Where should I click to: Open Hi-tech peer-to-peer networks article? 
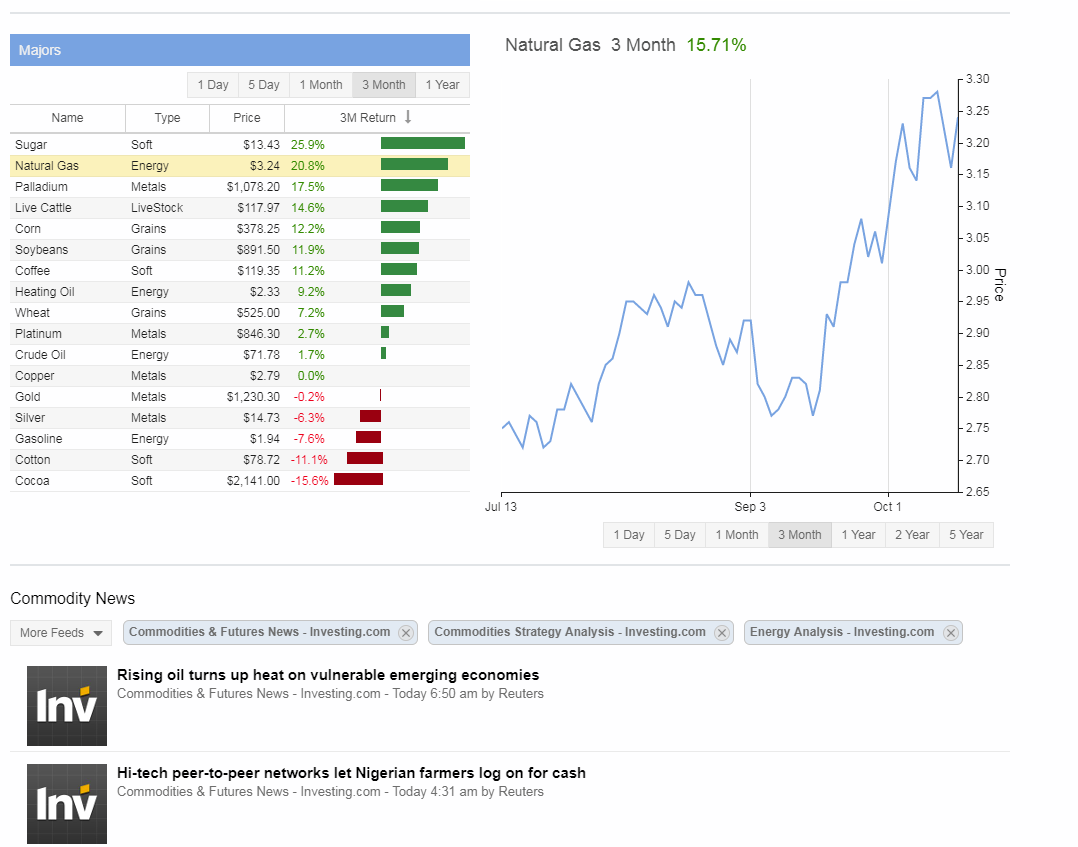tap(351, 773)
